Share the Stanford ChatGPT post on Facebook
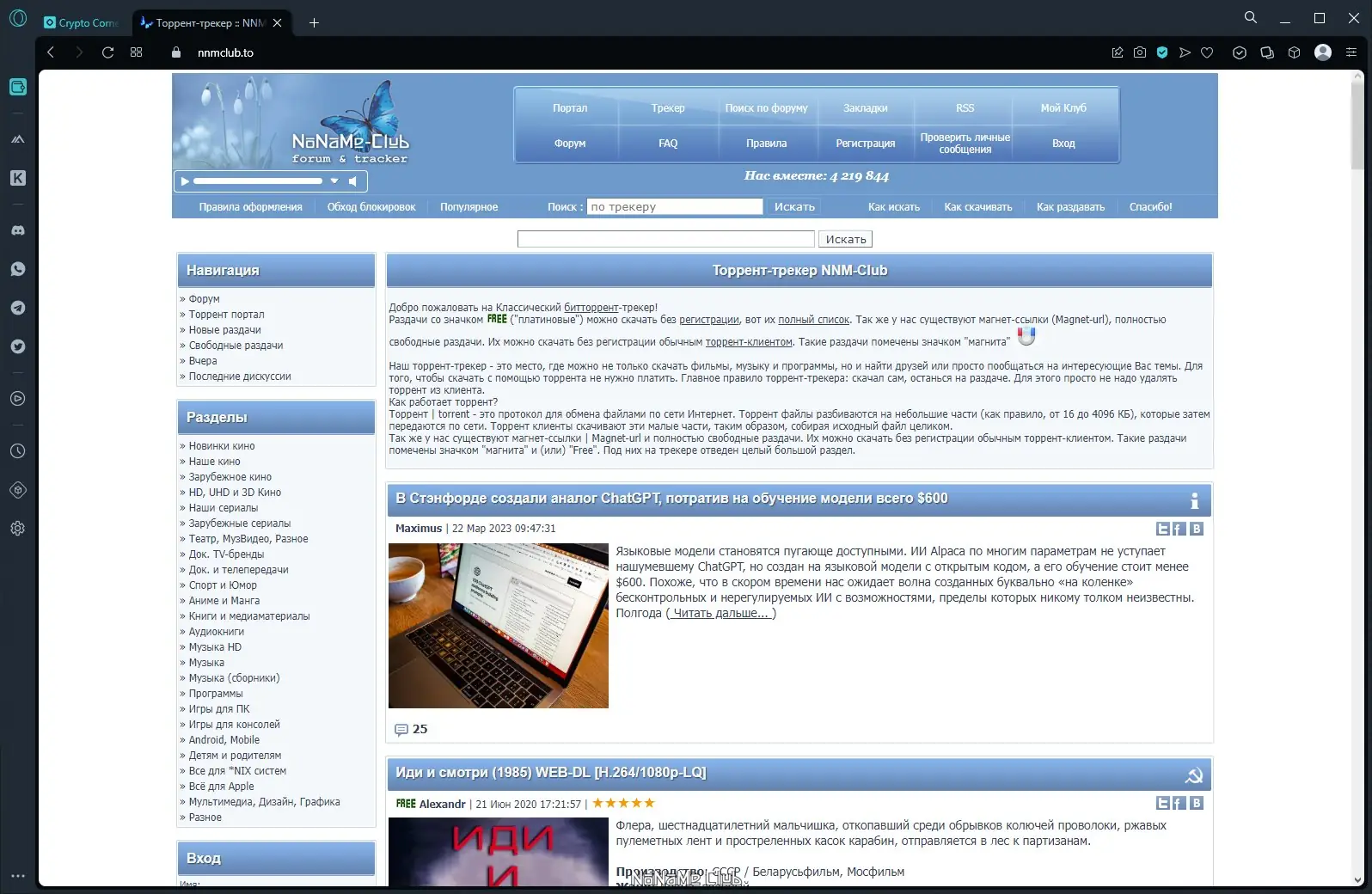This screenshot has height=894, width=1372. click(1179, 529)
